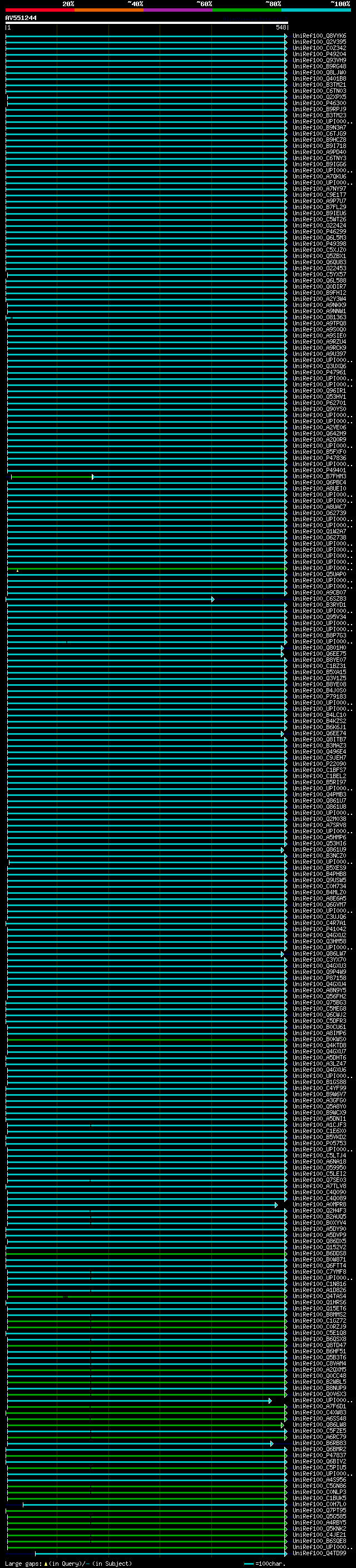Select label UniRef100_Q401B8
The width and height of the screenshot is (356, 1568).
(319, 78)
